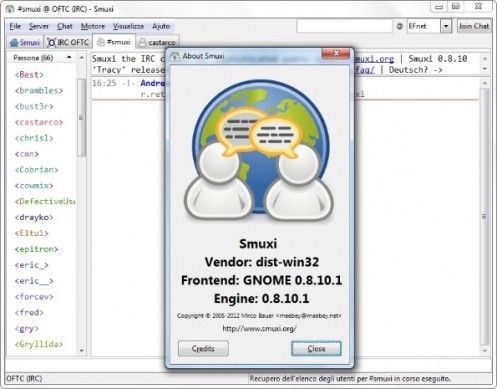Open the Motore menu
497x389 pixels.
[93, 26]
